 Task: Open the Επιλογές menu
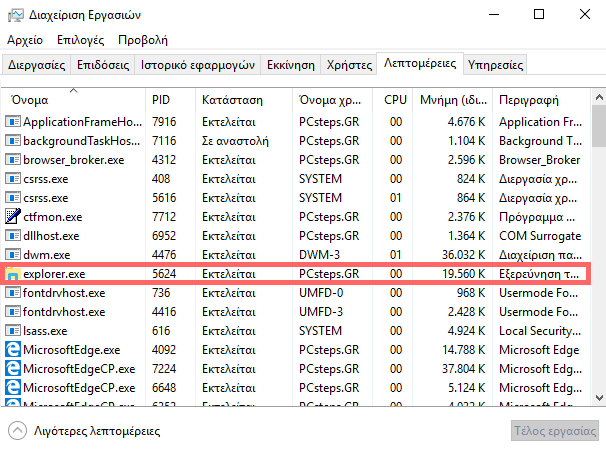pyautogui.click(x=80, y=40)
